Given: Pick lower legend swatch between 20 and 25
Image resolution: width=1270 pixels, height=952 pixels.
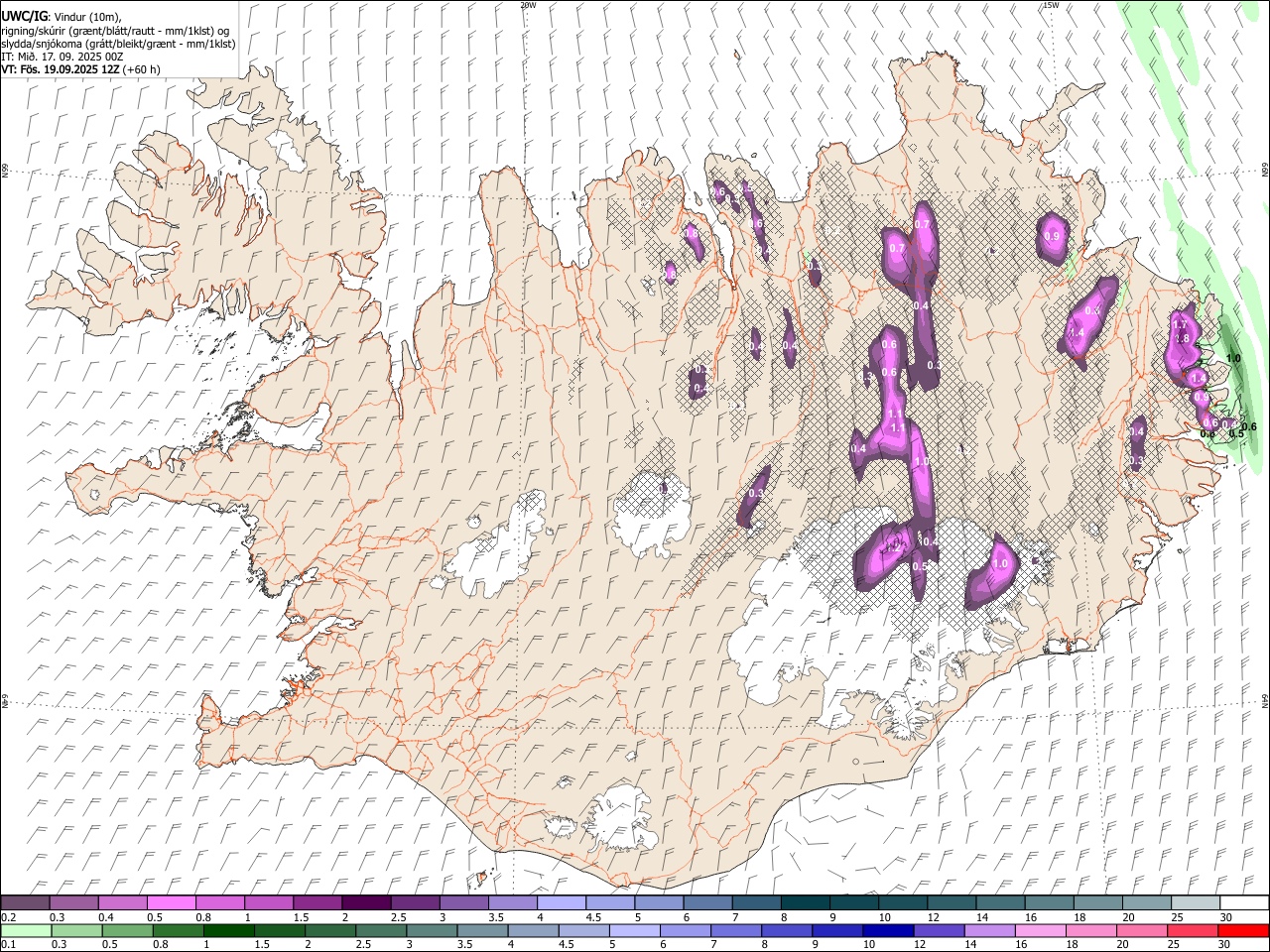Looking at the screenshot, I should pyautogui.click(x=1142, y=930).
